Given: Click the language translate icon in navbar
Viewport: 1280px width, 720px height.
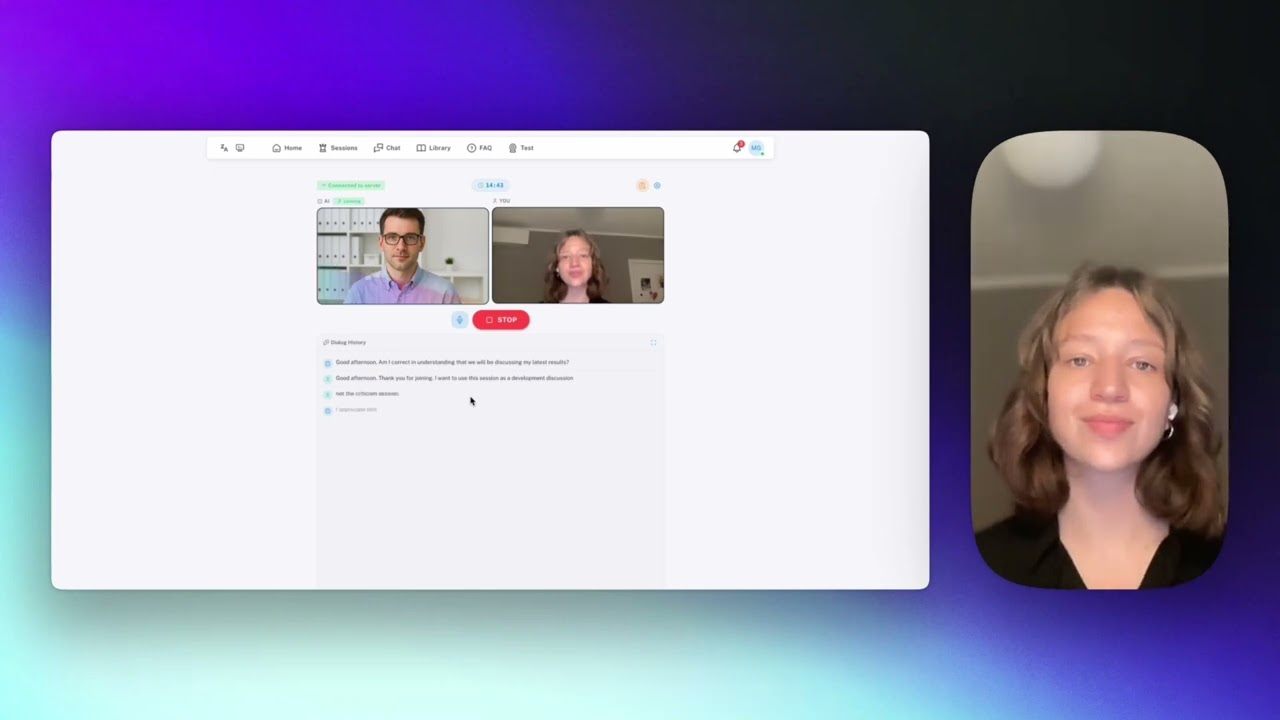Looking at the screenshot, I should click(224, 148).
